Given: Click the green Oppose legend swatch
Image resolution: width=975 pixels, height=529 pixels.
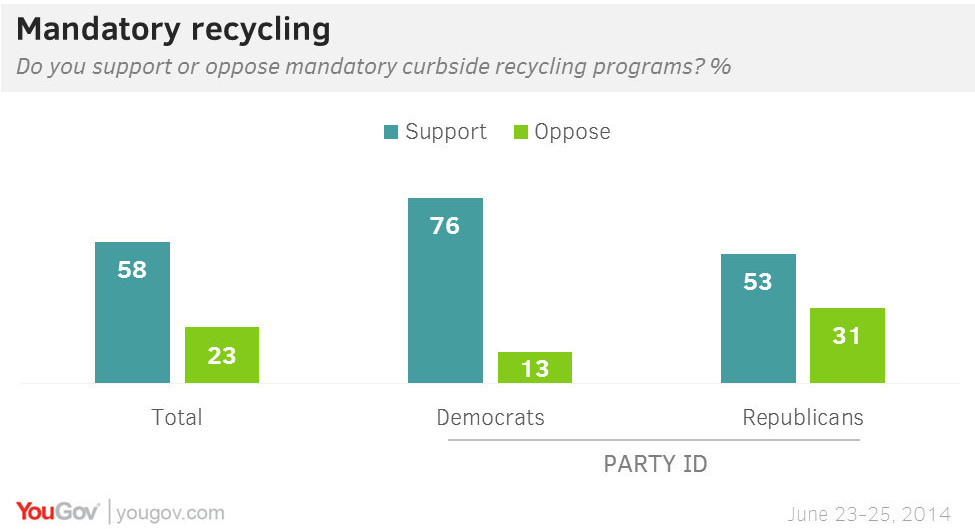Looking at the screenshot, I should click(x=520, y=132).
